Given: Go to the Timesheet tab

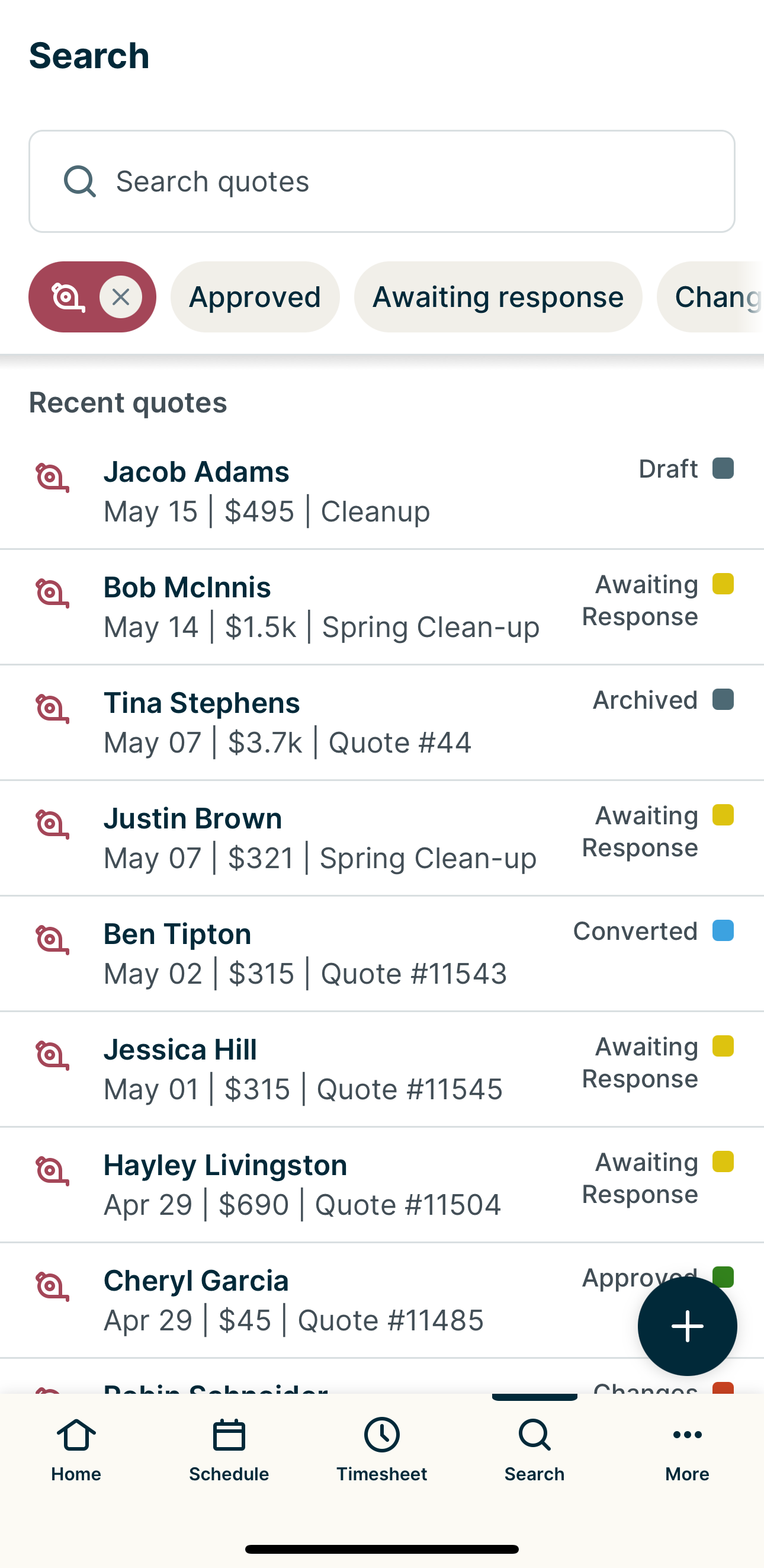Looking at the screenshot, I should click(381, 1449).
